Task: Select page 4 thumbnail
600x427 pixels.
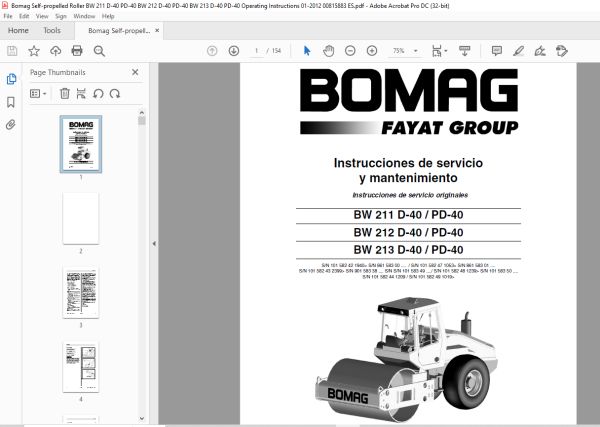Action: [x=81, y=367]
